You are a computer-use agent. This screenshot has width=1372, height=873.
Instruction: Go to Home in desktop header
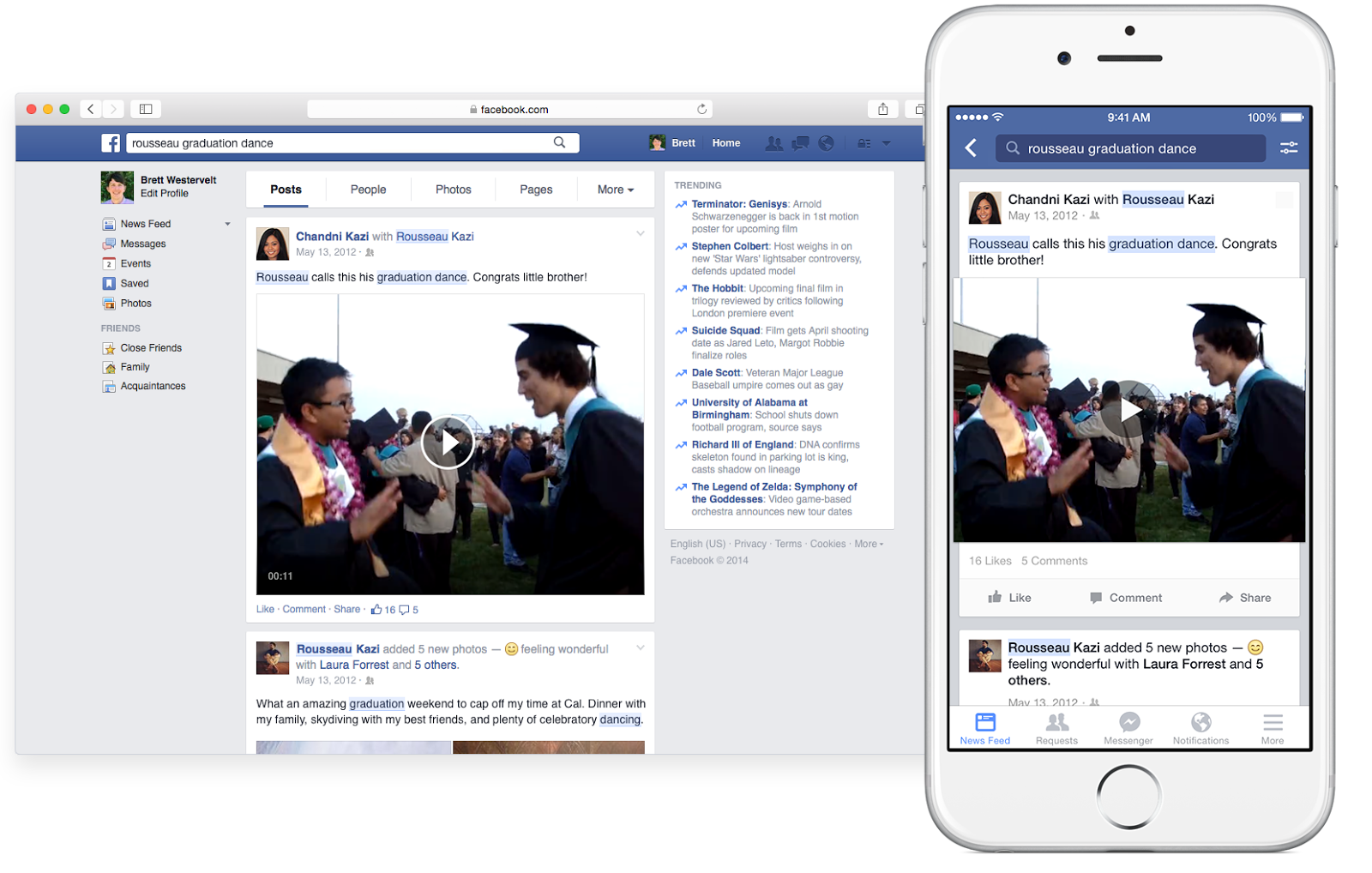point(725,143)
